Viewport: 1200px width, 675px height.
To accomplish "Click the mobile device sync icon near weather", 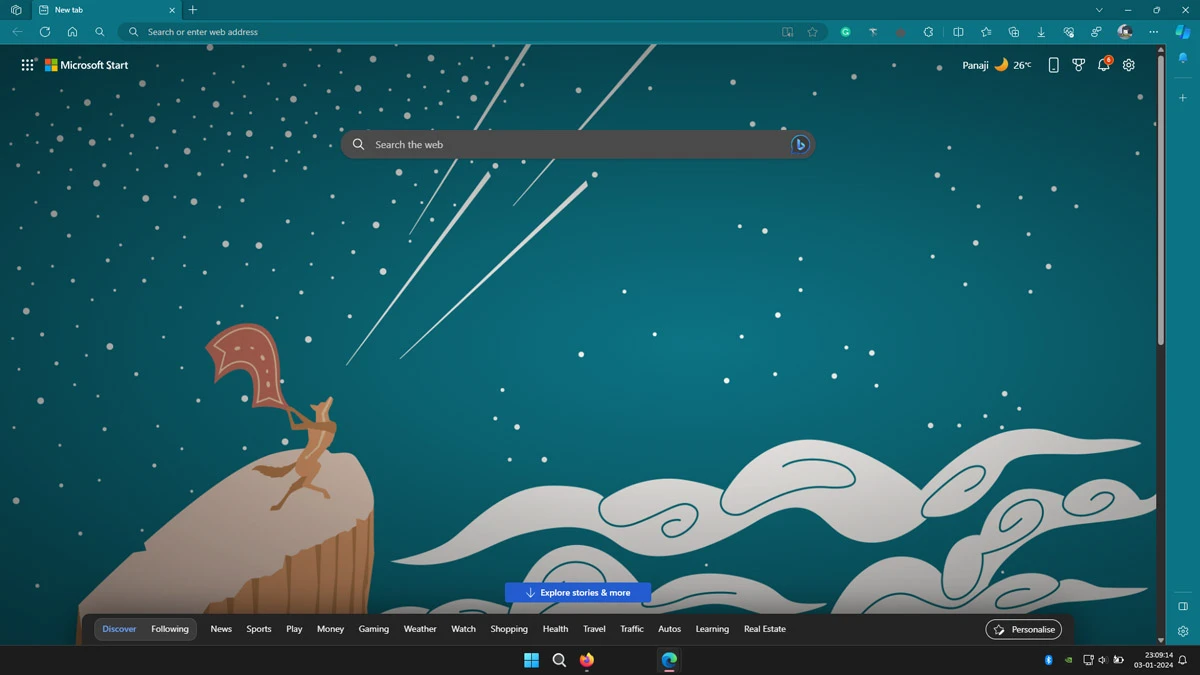I will pos(1053,64).
